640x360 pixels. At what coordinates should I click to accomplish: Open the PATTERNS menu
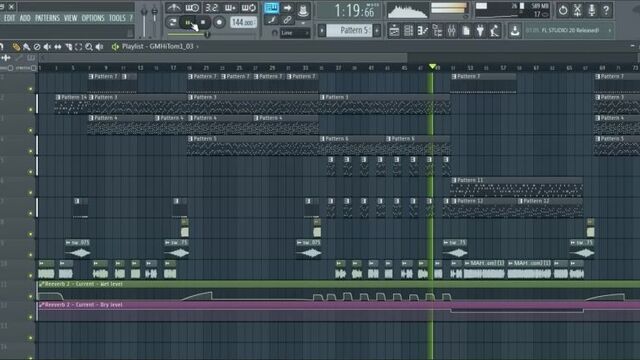pos(47,18)
